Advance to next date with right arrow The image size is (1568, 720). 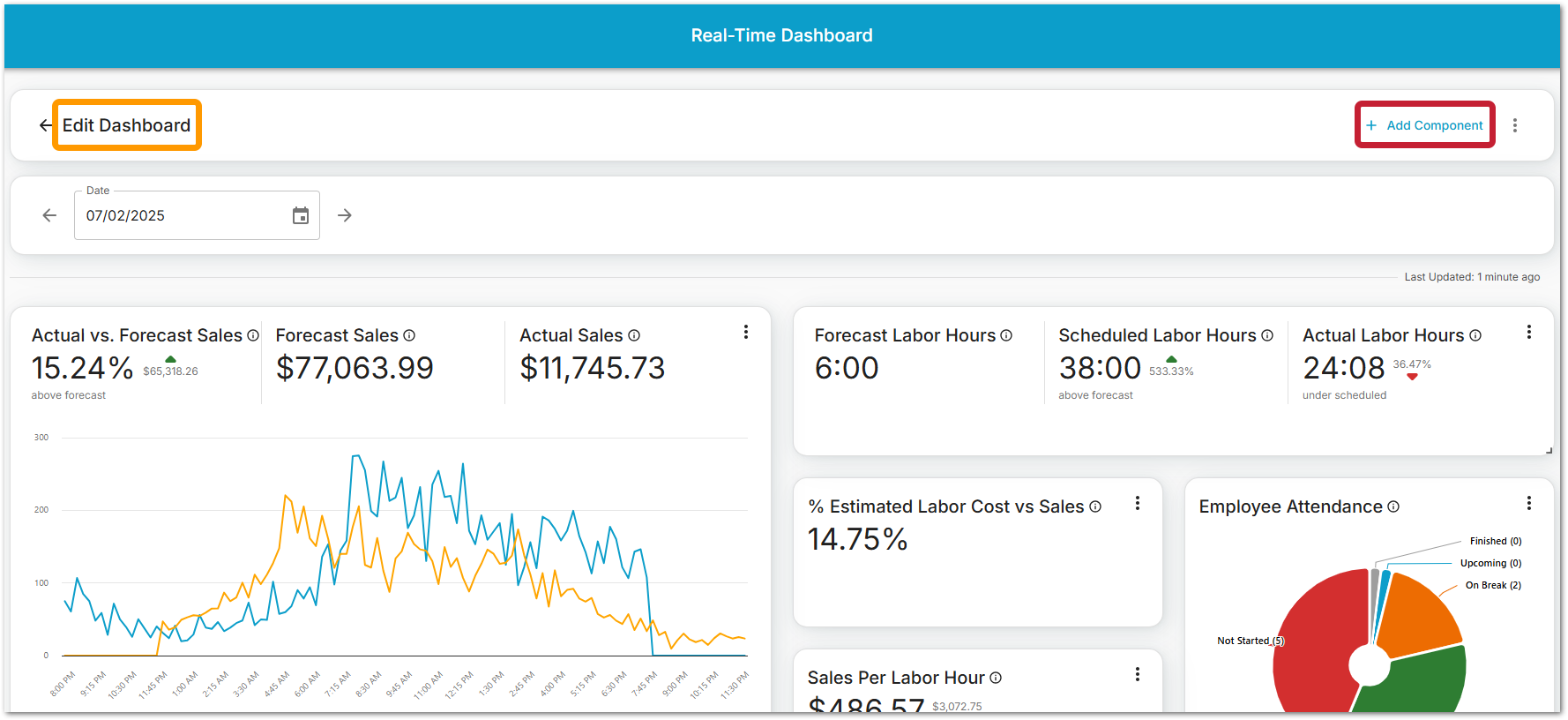click(345, 215)
